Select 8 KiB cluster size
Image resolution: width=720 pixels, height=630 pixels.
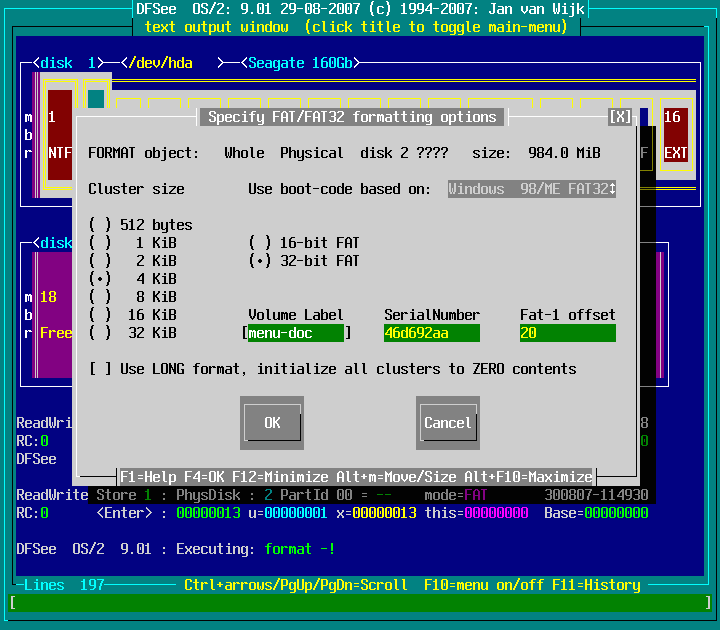click(100, 297)
